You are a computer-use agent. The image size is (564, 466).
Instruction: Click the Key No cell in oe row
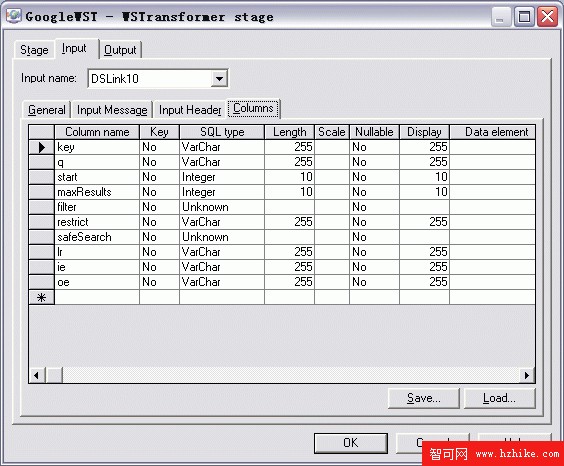(159, 282)
